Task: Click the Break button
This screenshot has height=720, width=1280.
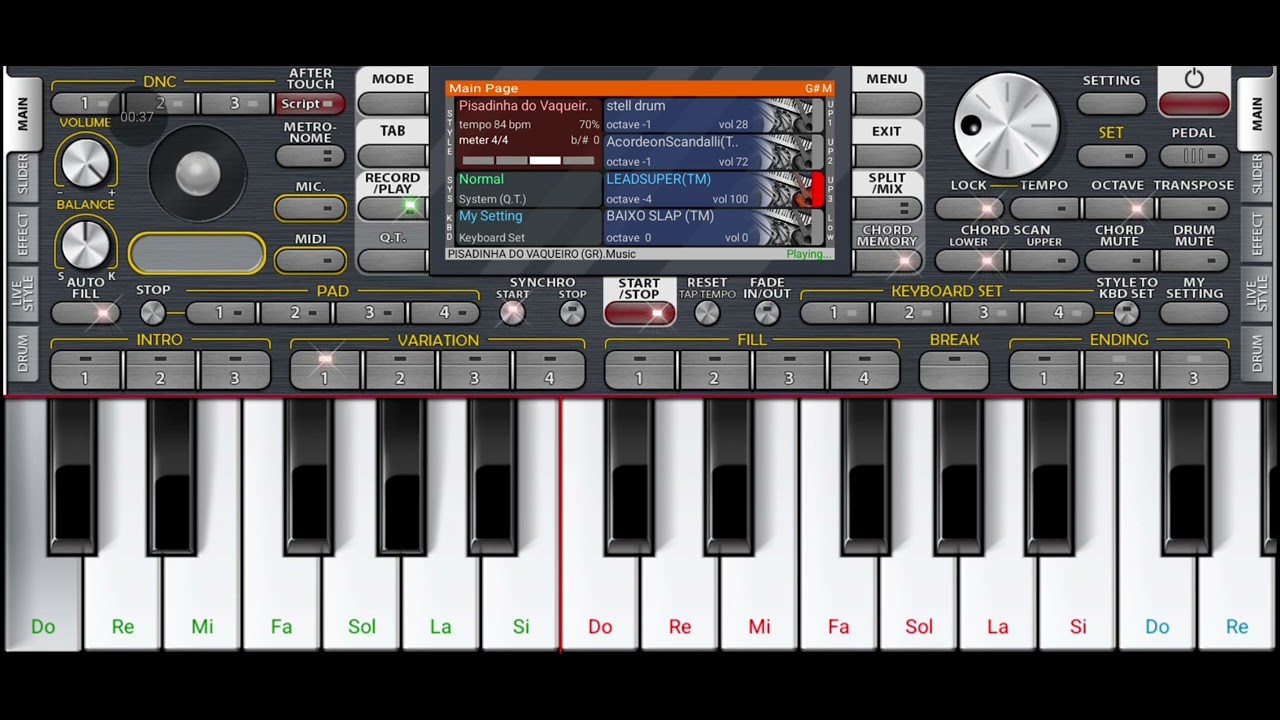Action: 954,370
